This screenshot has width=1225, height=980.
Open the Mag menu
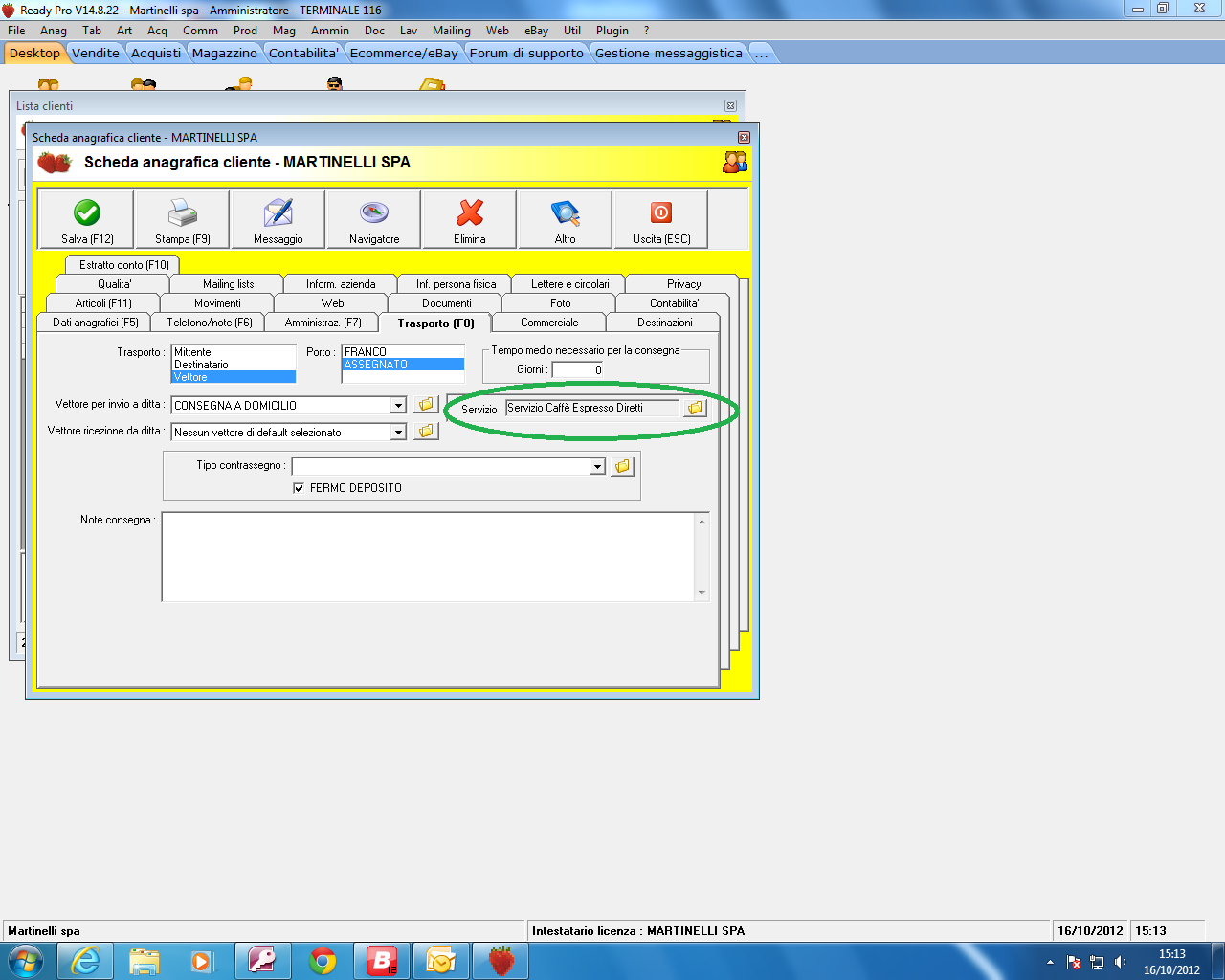coord(284,31)
